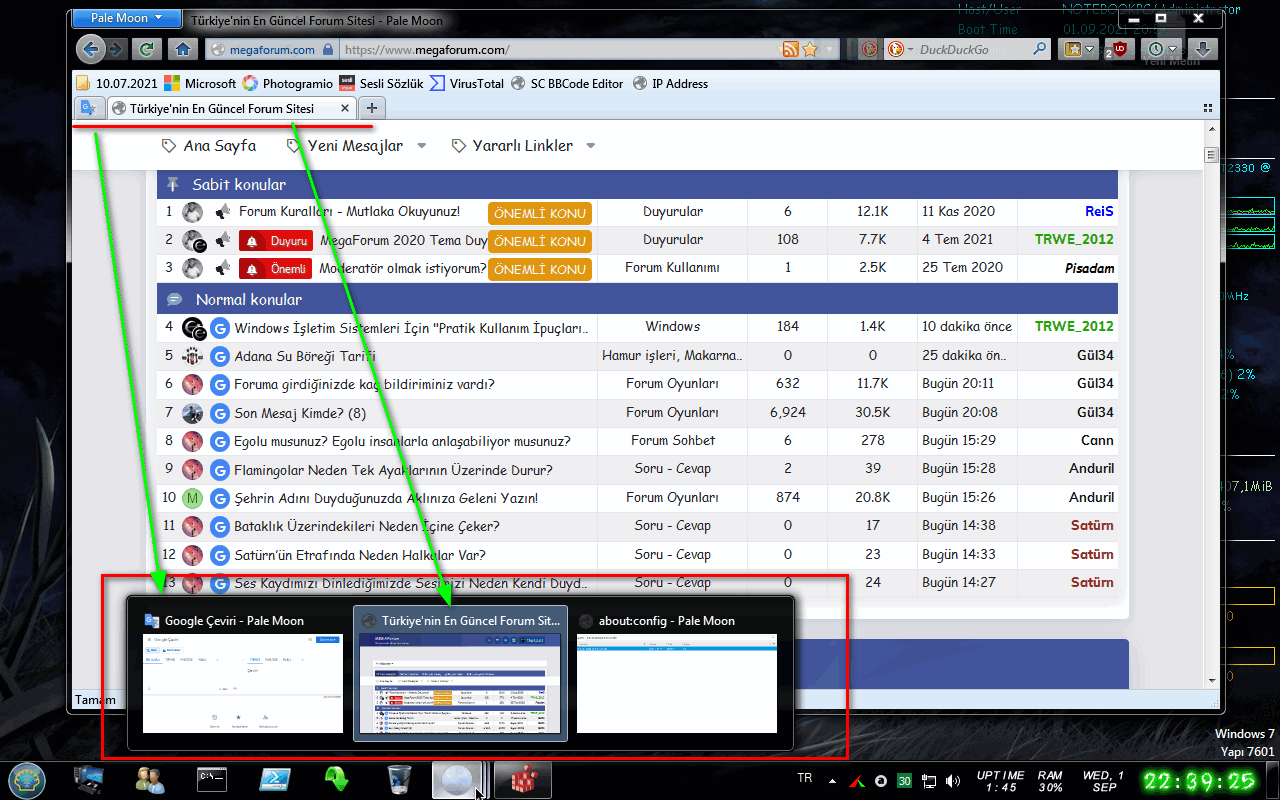1280x800 pixels.
Task: Launch Command Prompt from the taskbar
Action: tap(212, 780)
